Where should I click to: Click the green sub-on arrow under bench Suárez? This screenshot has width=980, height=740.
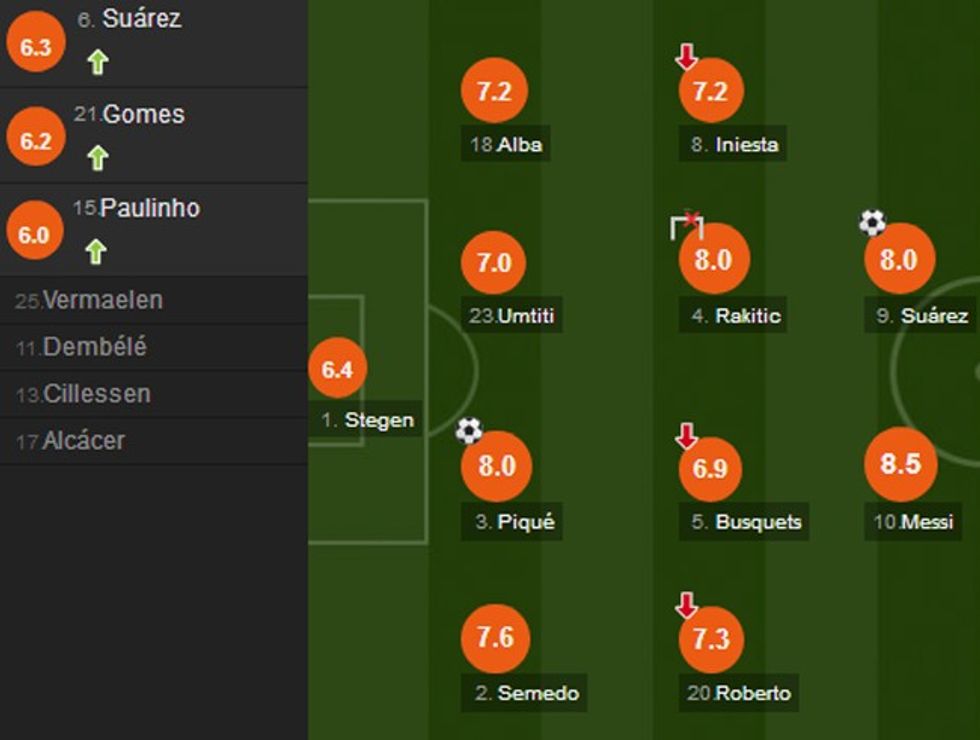[x=96, y=62]
